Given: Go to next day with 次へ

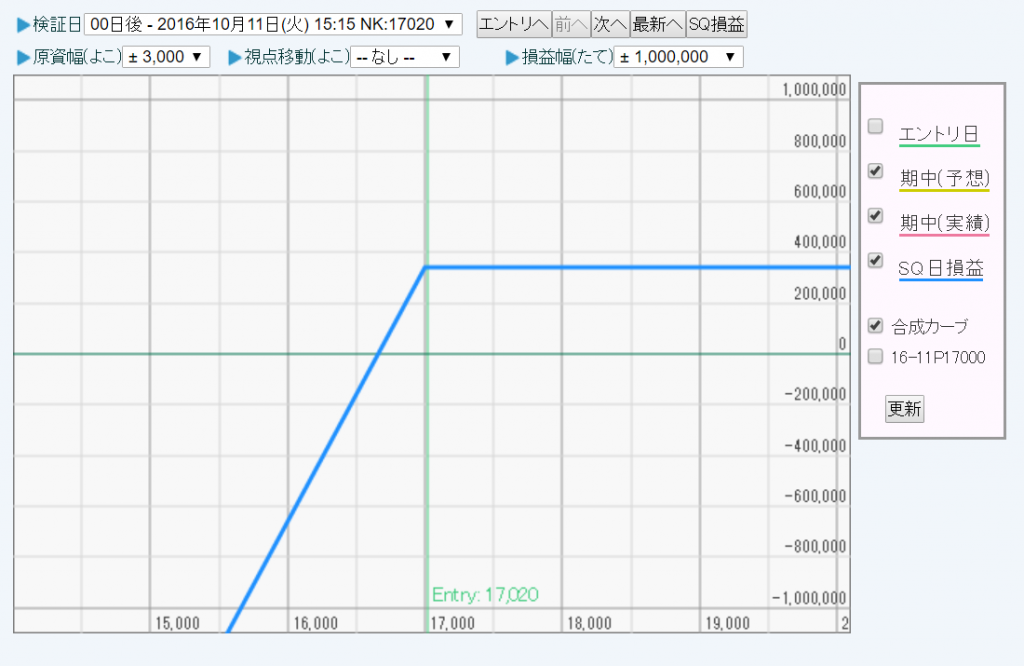Looking at the screenshot, I should [x=611, y=24].
